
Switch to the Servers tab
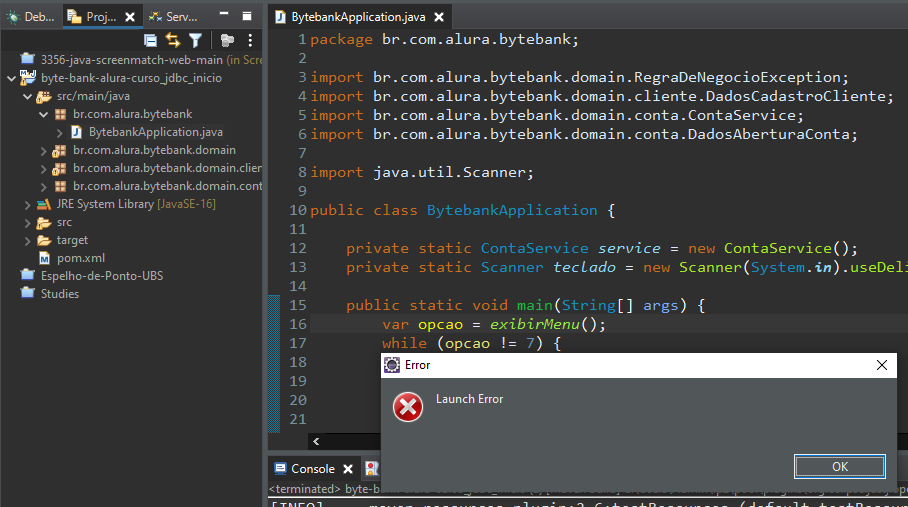point(174,17)
